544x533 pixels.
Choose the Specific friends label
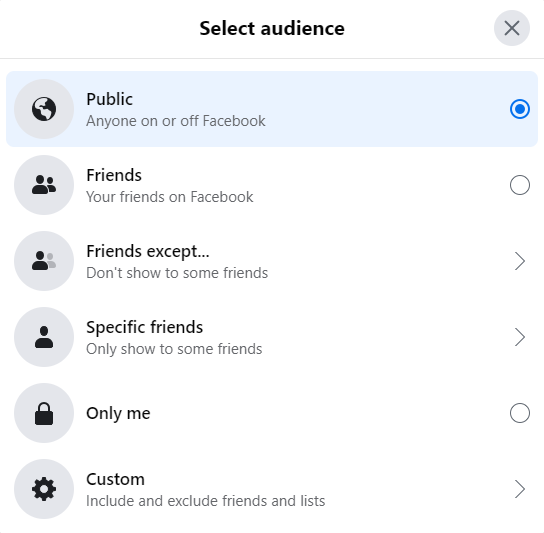click(144, 327)
